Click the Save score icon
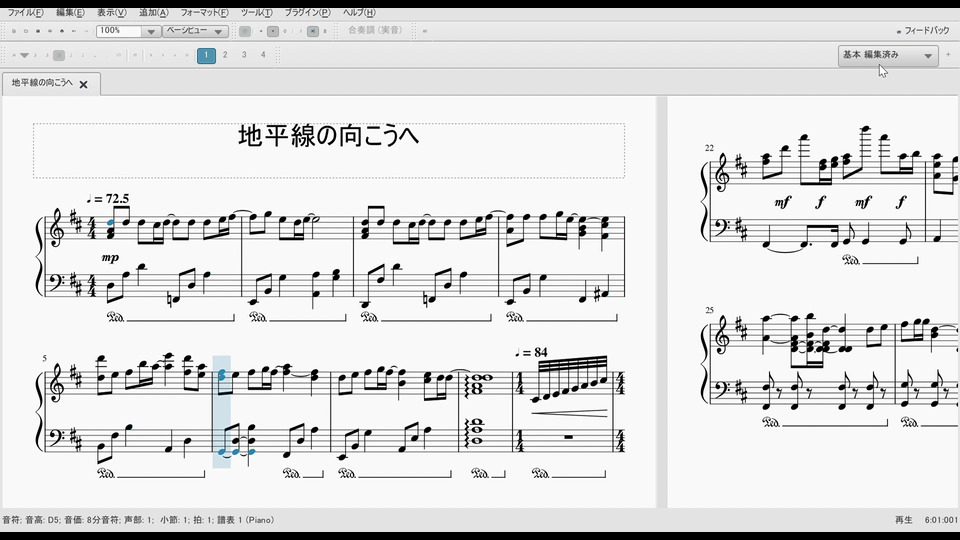960x540 pixels. tap(38, 31)
